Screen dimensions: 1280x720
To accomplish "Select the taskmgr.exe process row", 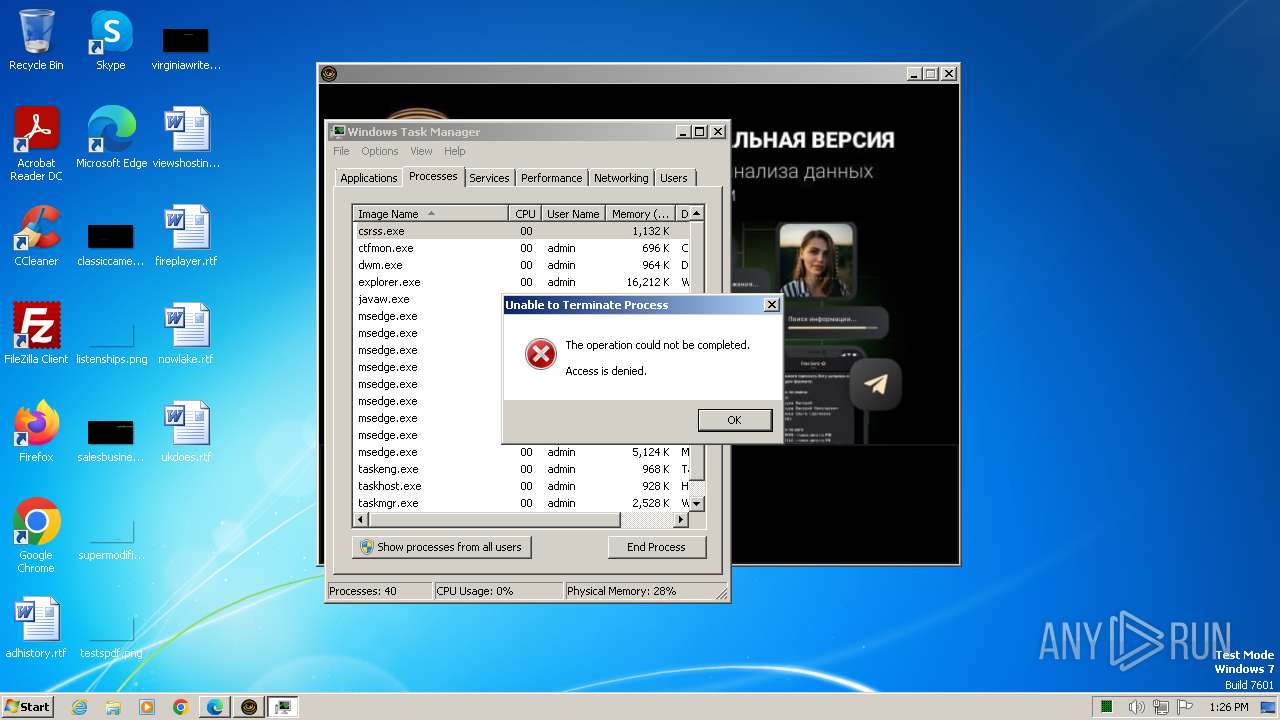I will [x=521, y=503].
